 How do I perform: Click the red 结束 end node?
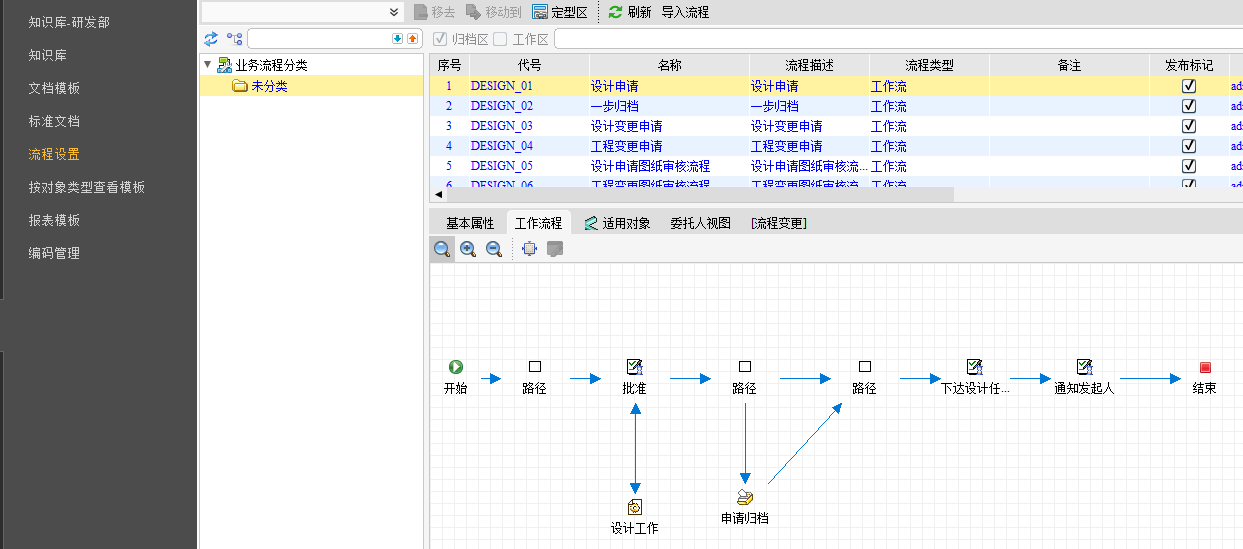(1205, 367)
